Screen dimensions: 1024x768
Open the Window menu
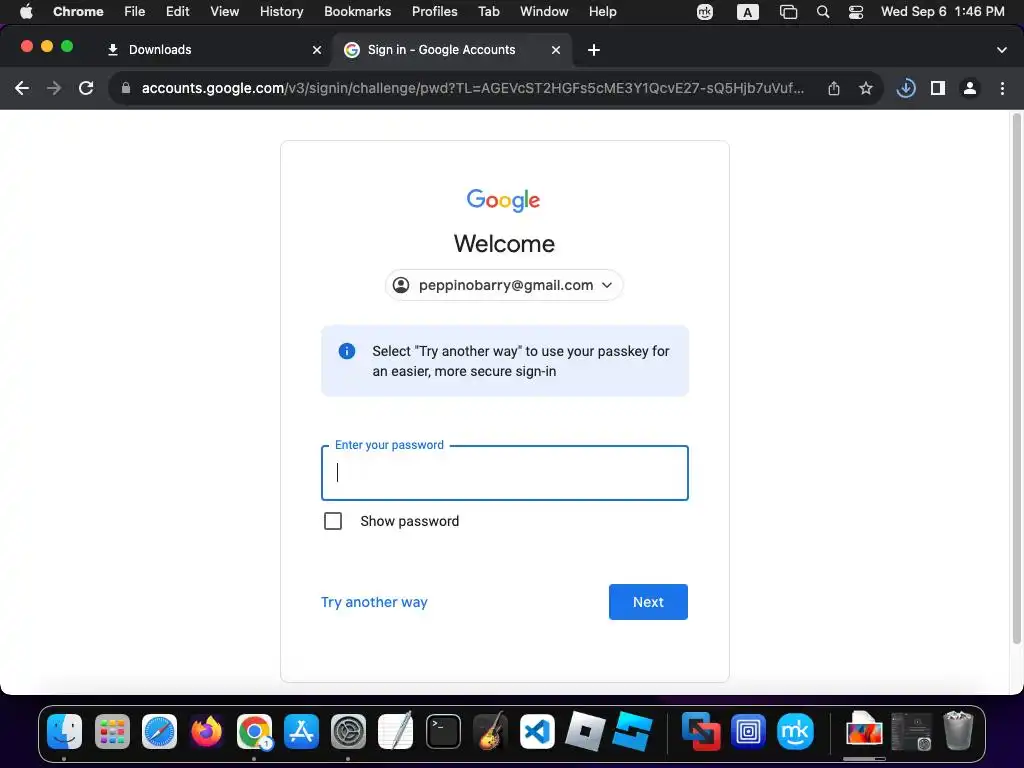pyautogui.click(x=544, y=12)
